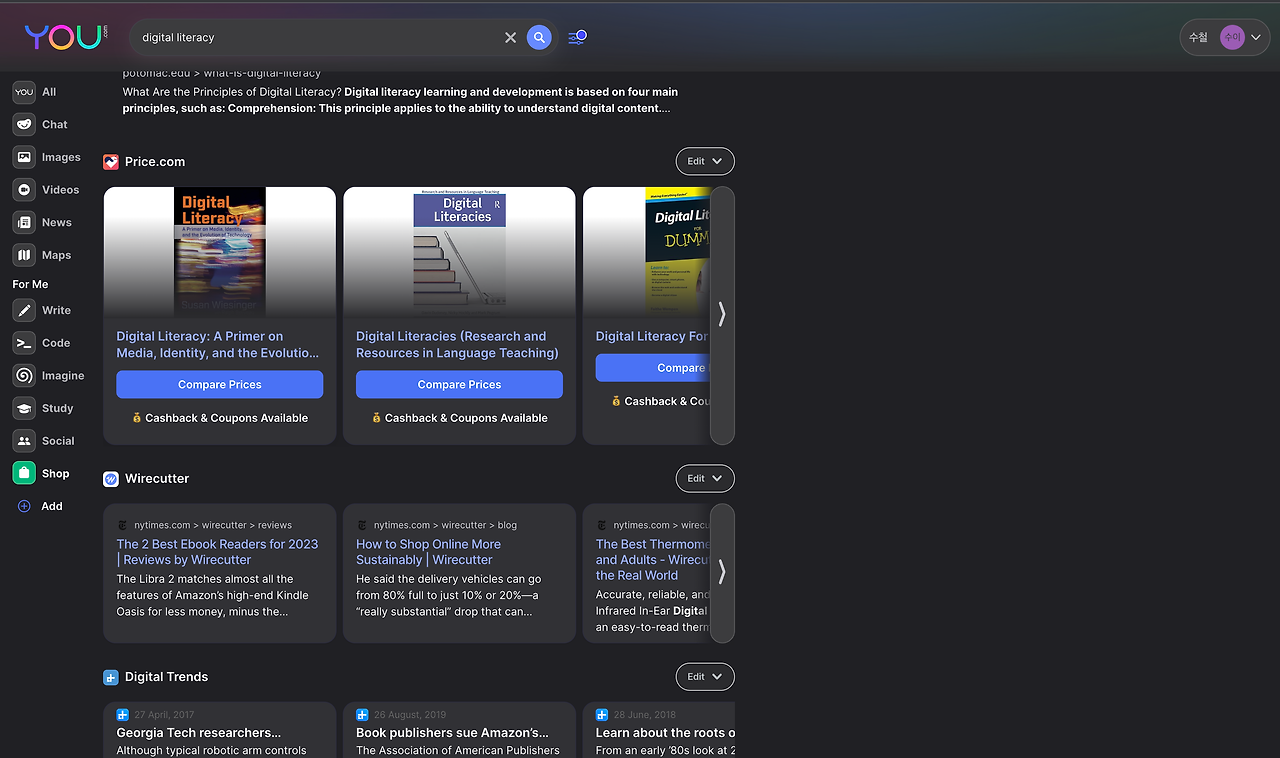
Task: Click the Wirecutter section title
Action: coord(157,479)
